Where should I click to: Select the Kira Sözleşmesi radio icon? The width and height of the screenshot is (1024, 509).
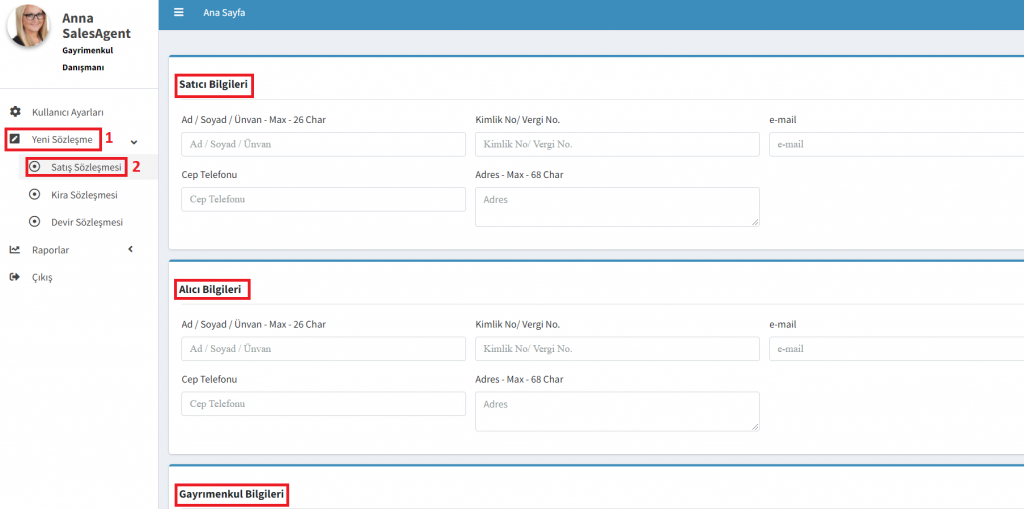tap(35, 195)
